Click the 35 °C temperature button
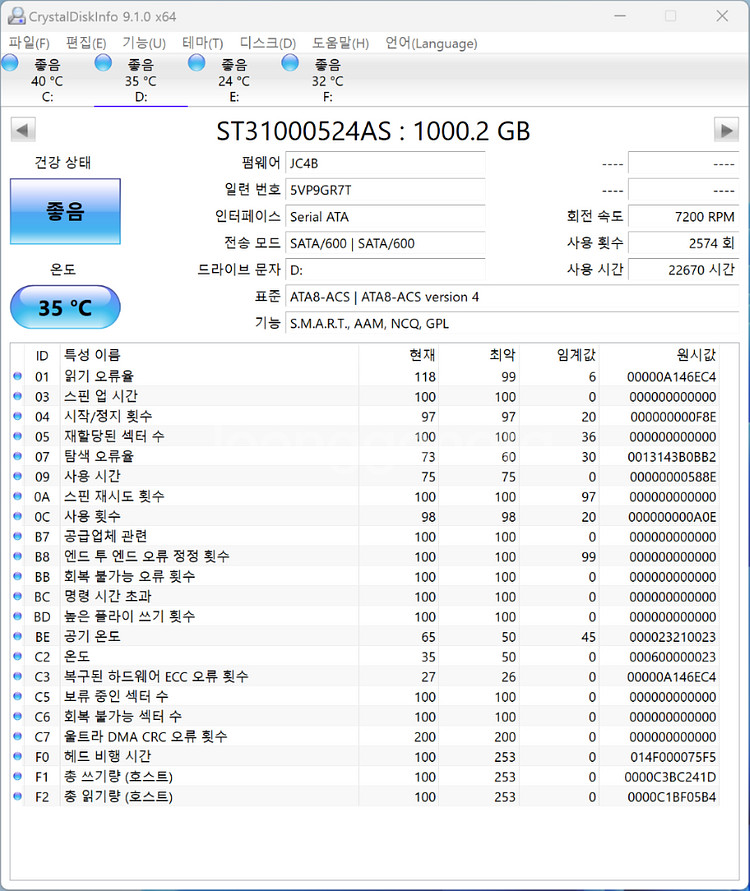 65,307
